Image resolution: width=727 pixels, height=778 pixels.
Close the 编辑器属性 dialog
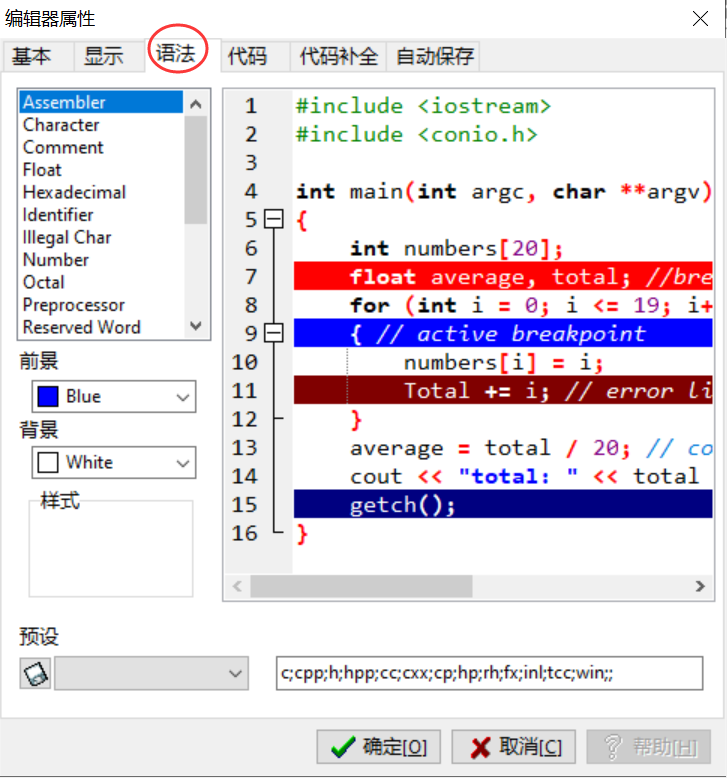click(x=700, y=19)
